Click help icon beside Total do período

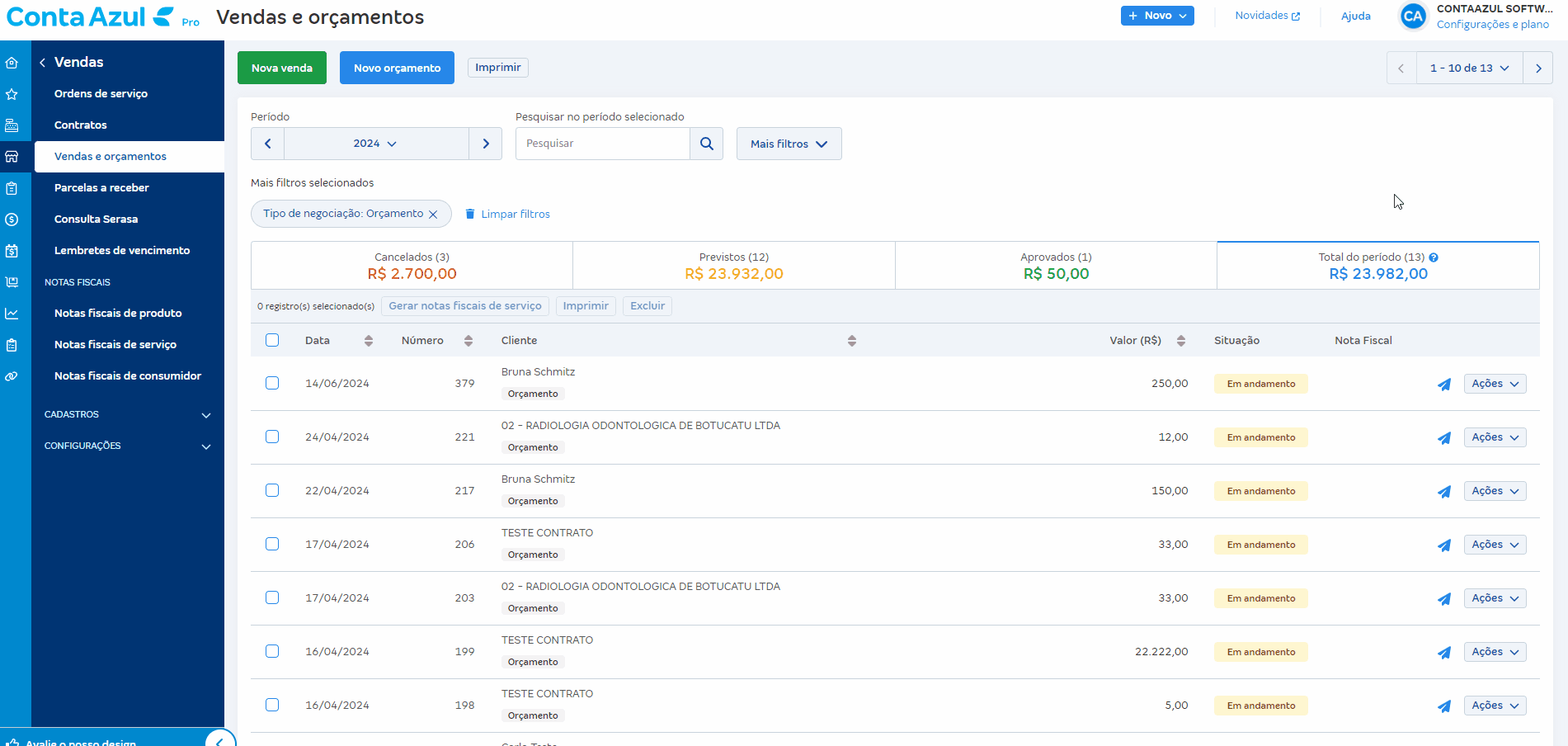[1434, 257]
